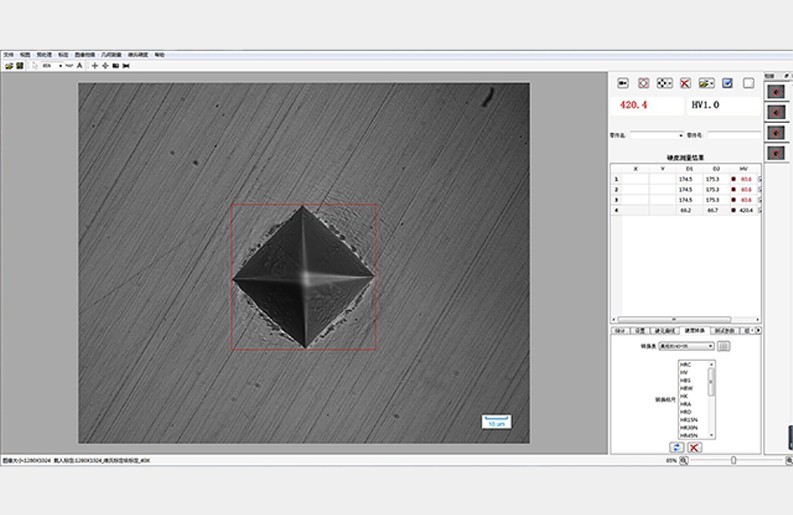Viewport: 793px width, 515px height.
Task: Select HRA in the scale list
Action: click(x=685, y=404)
